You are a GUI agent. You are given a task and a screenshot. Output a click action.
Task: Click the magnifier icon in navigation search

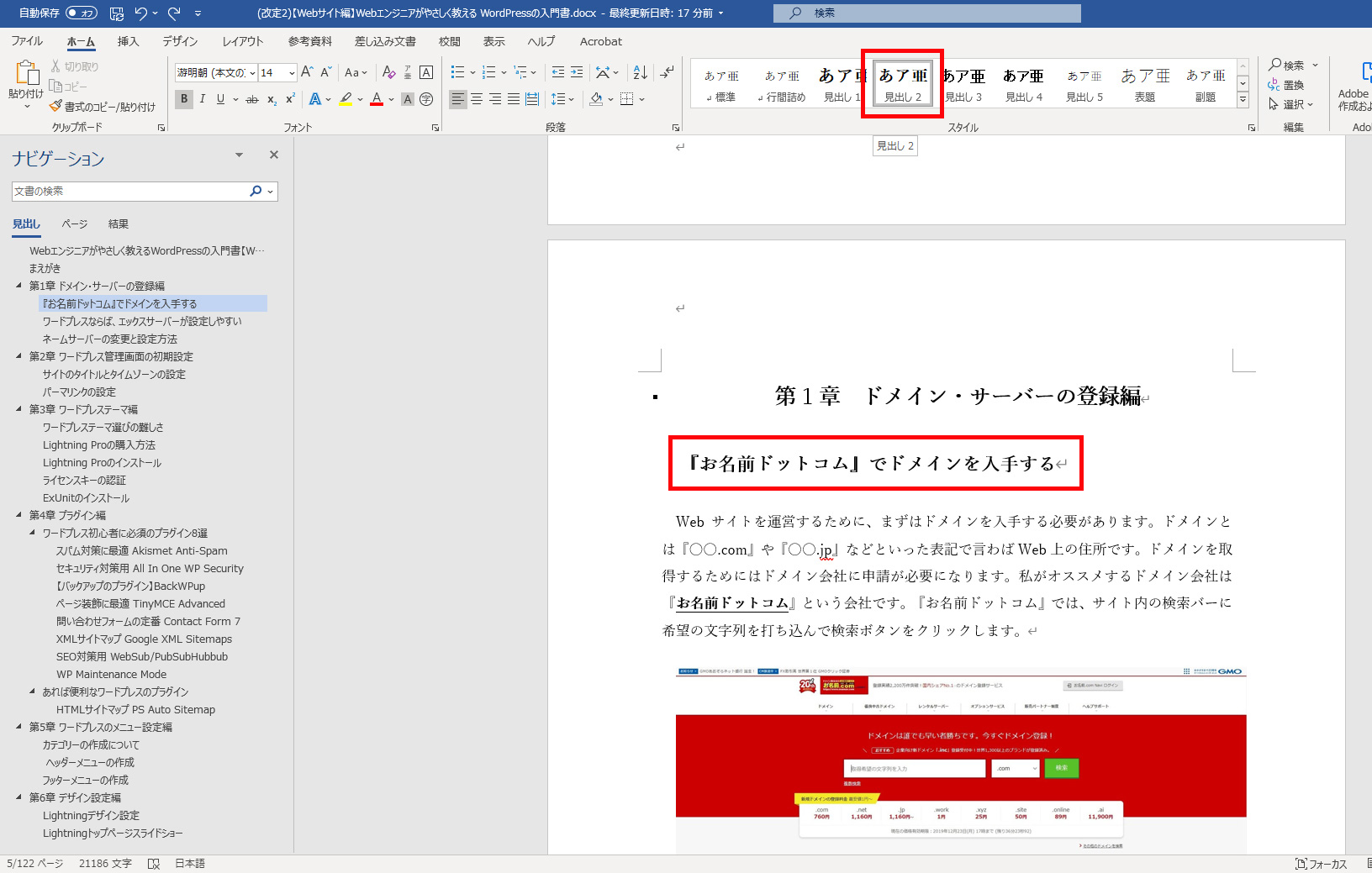click(256, 191)
